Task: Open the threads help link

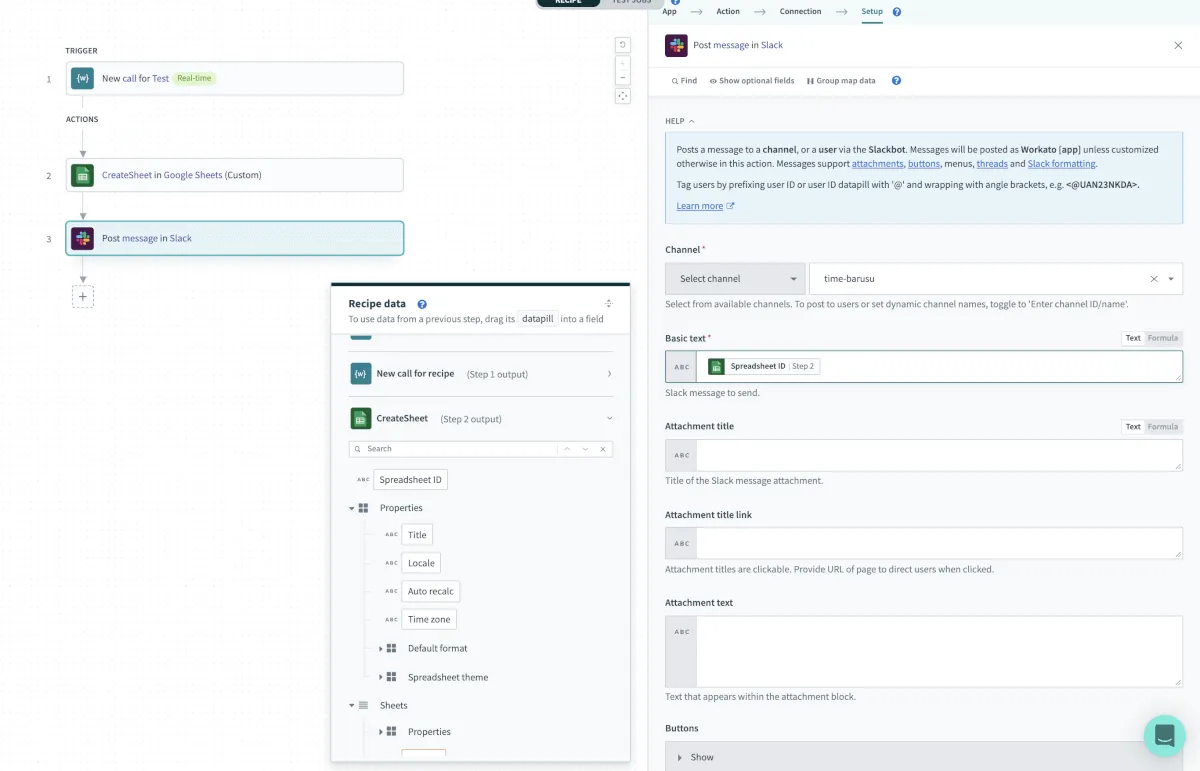Action: click(992, 164)
